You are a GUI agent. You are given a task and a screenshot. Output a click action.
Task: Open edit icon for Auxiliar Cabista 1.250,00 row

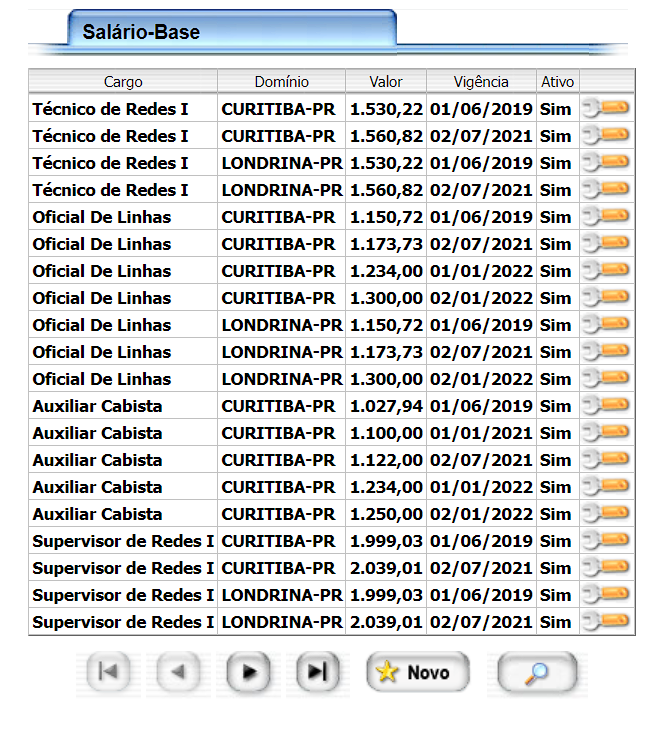pos(606,514)
